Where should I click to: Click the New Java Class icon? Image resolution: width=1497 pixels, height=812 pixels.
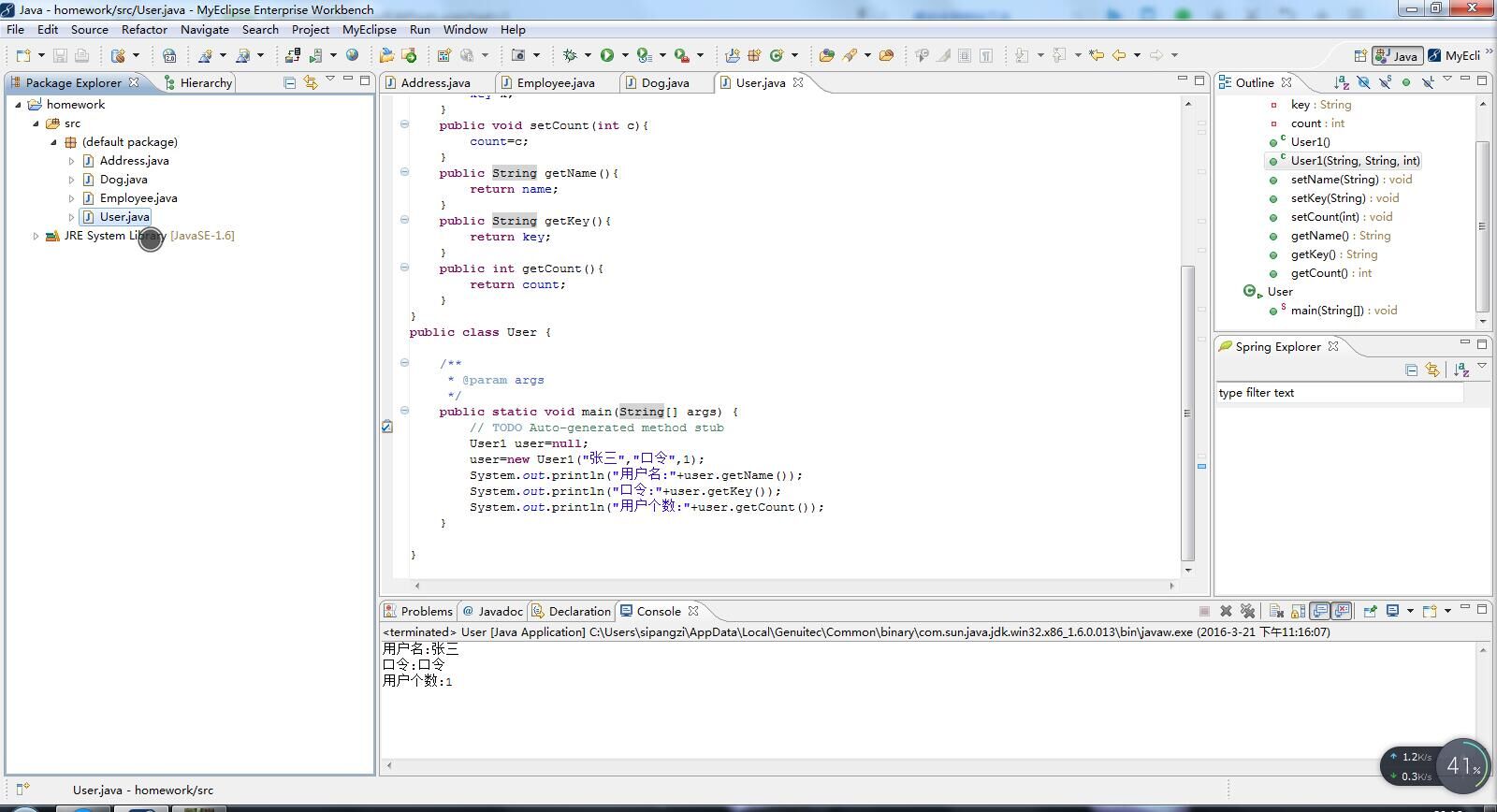click(x=777, y=55)
